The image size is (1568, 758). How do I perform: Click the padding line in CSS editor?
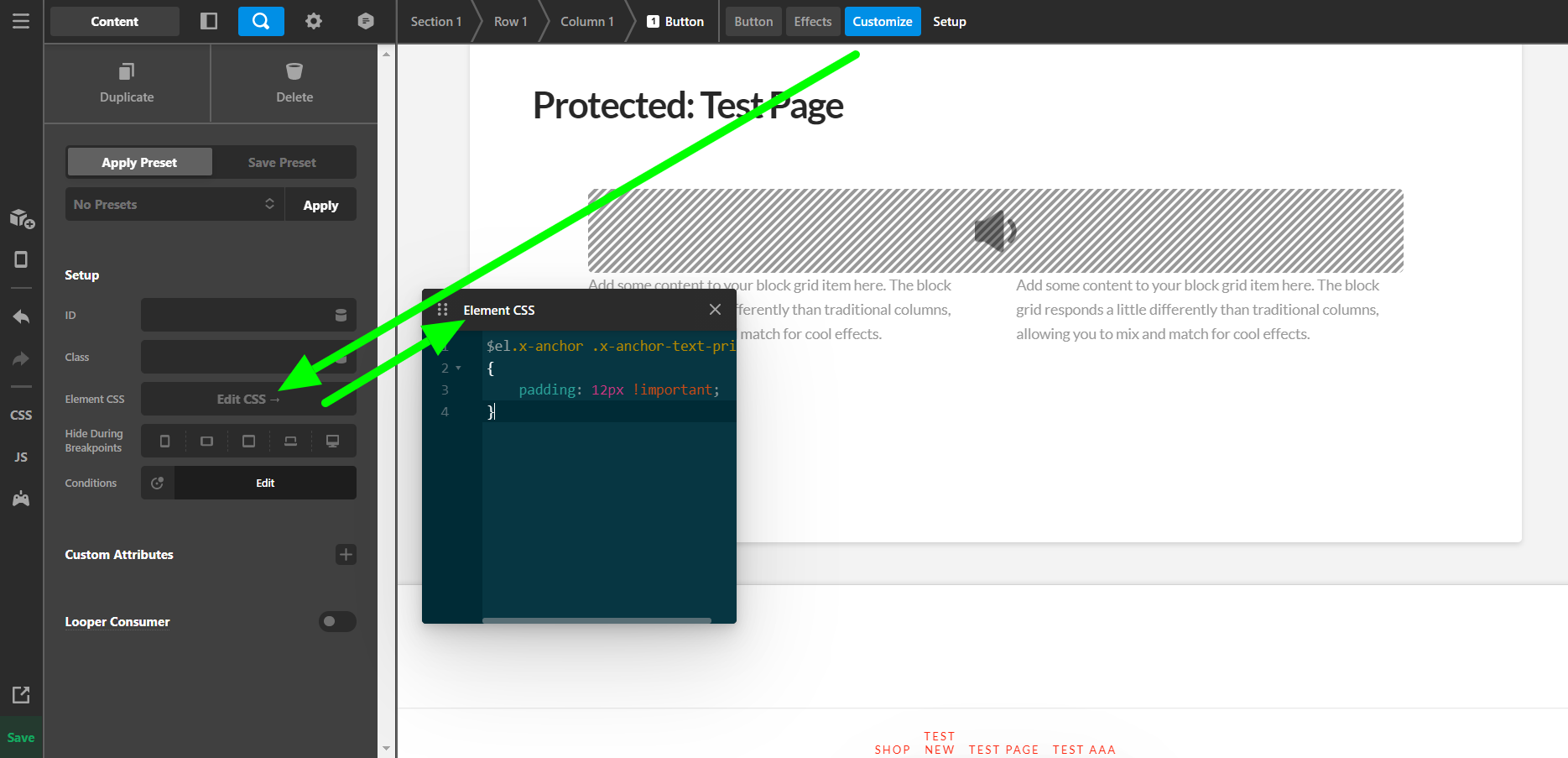point(619,389)
